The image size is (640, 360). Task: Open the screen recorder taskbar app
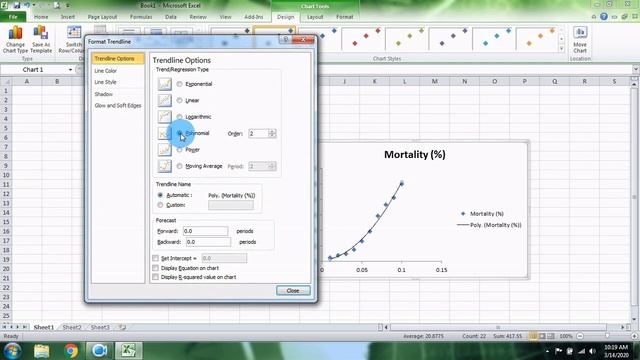(x=99, y=351)
